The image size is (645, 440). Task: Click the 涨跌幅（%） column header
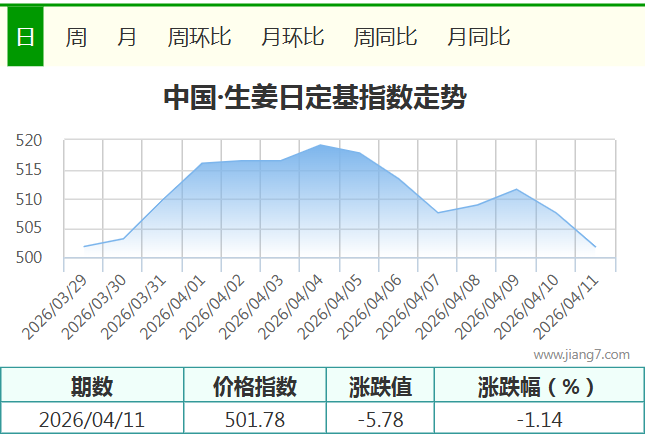(537, 386)
